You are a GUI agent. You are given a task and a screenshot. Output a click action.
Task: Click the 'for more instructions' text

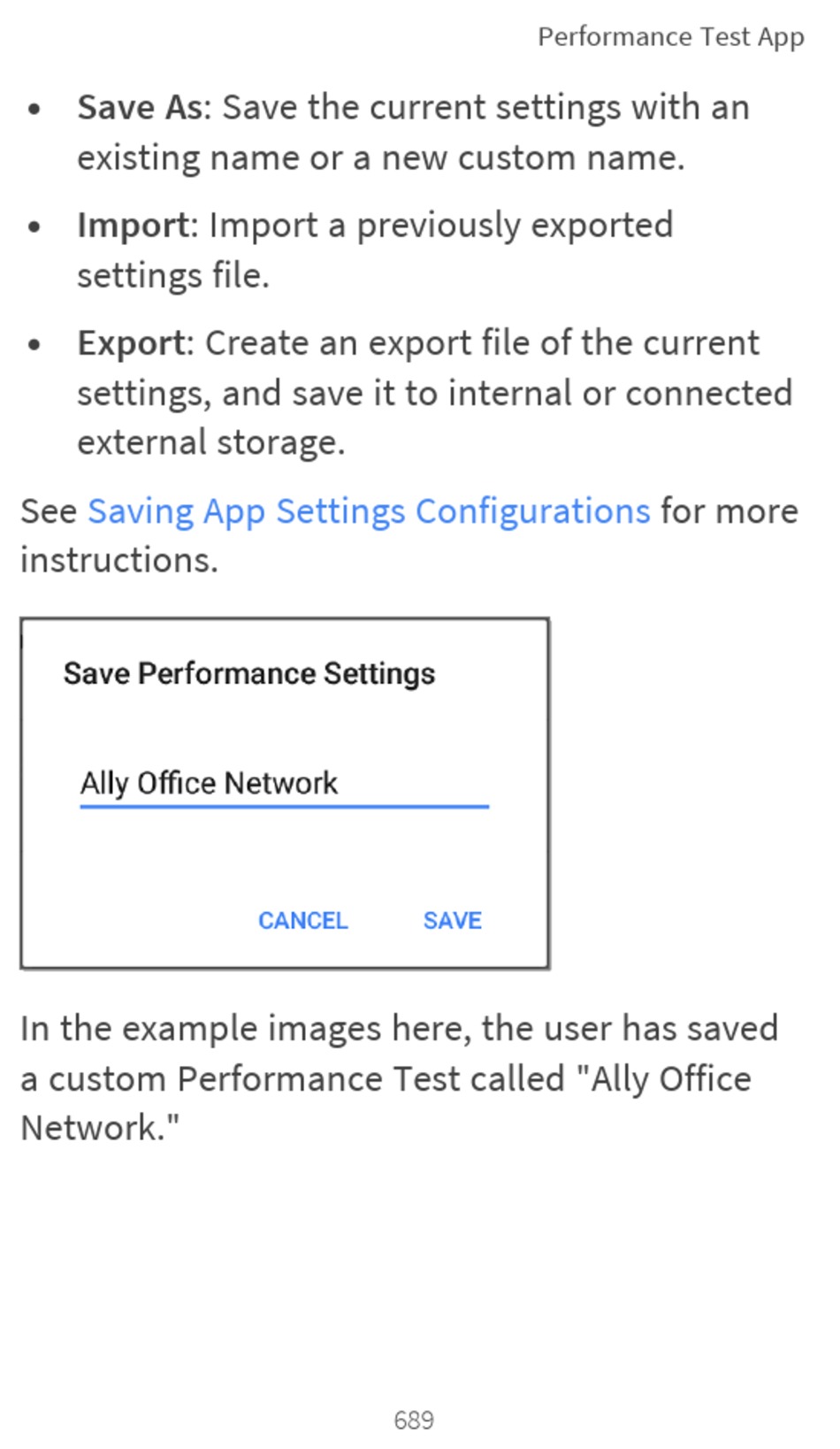coord(409,535)
